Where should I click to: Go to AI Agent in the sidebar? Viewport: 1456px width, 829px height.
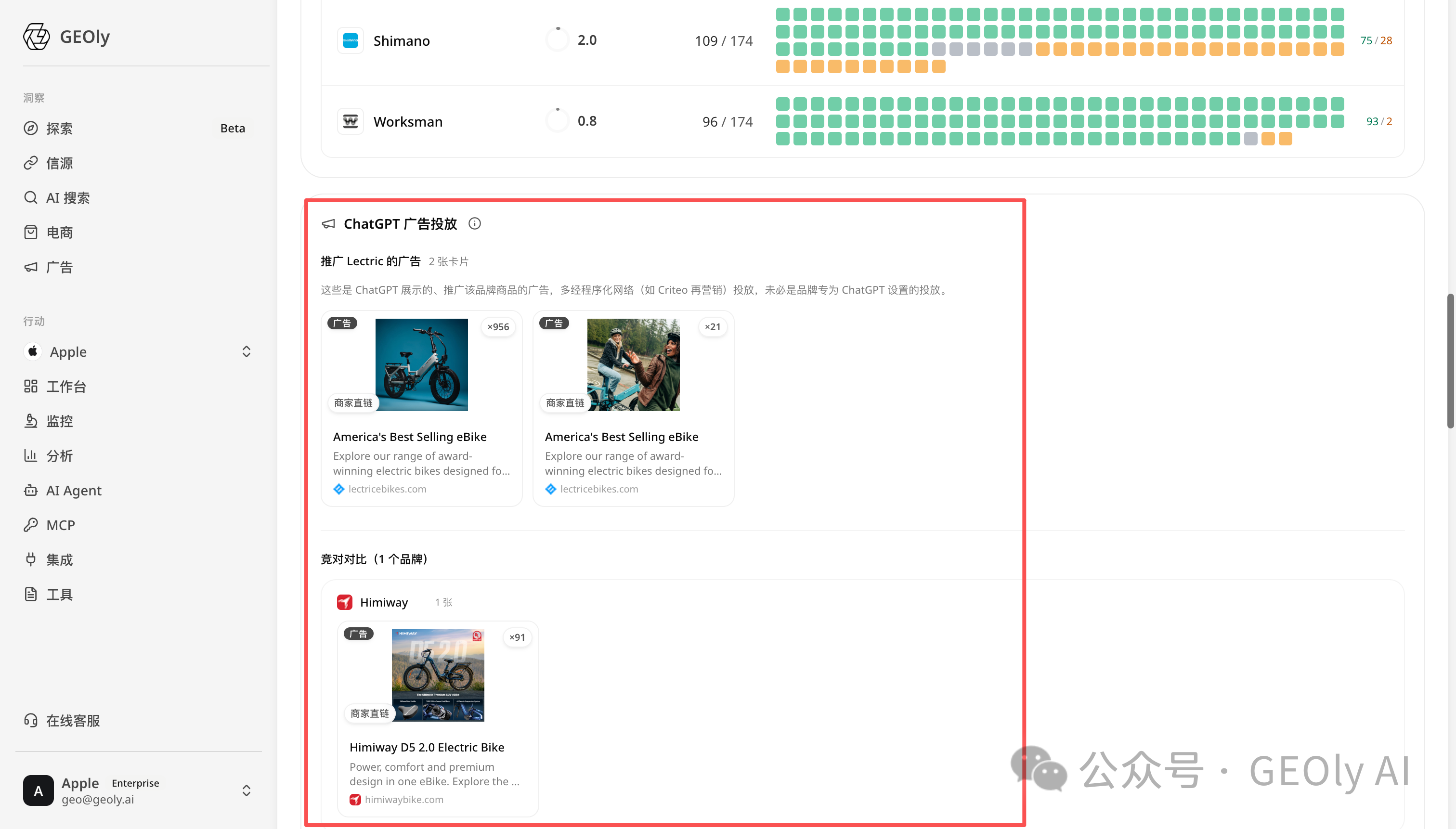(x=74, y=491)
